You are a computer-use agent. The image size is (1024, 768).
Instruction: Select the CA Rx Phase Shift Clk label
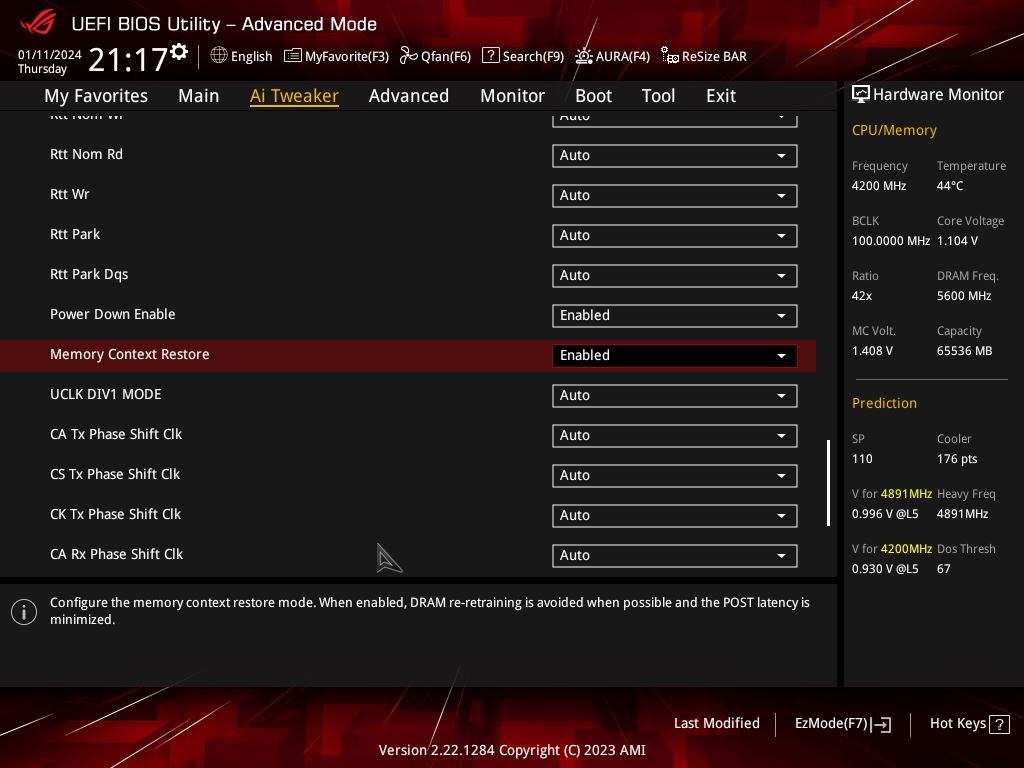pos(116,554)
